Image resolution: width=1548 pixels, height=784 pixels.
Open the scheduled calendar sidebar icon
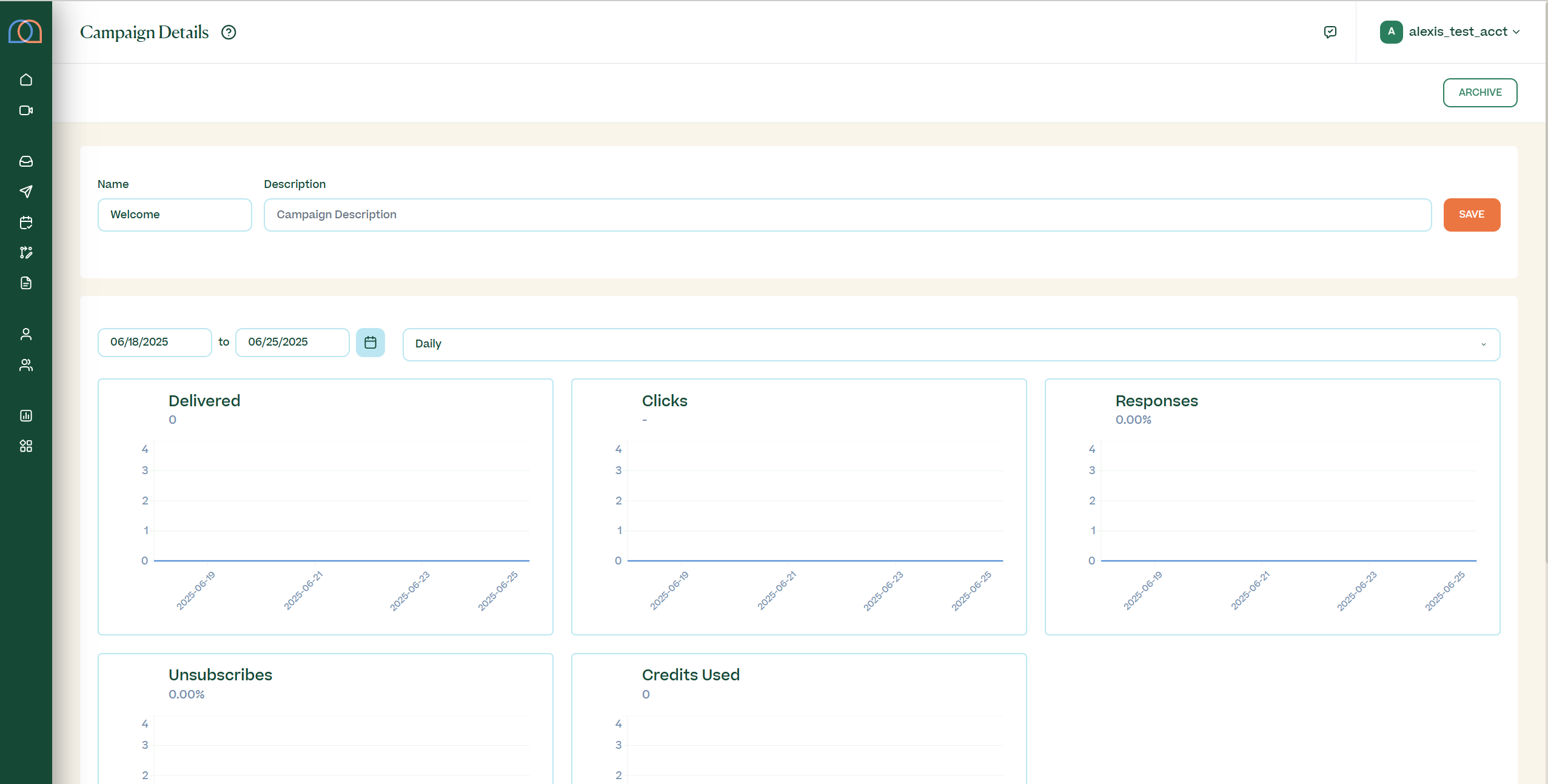26,223
